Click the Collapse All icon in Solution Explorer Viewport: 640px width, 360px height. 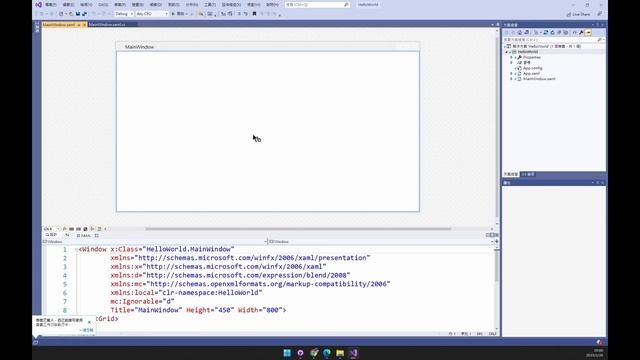point(559,33)
